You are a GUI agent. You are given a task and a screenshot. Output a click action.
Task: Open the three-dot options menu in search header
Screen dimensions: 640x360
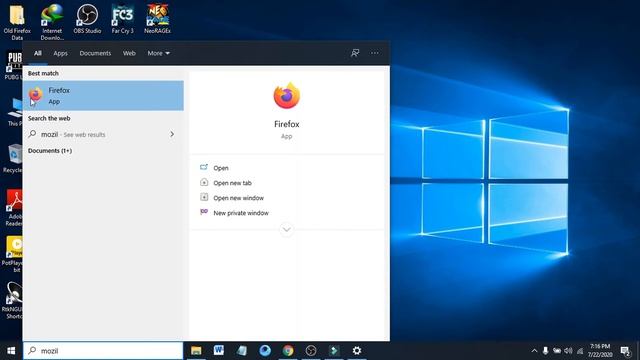click(375, 53)
